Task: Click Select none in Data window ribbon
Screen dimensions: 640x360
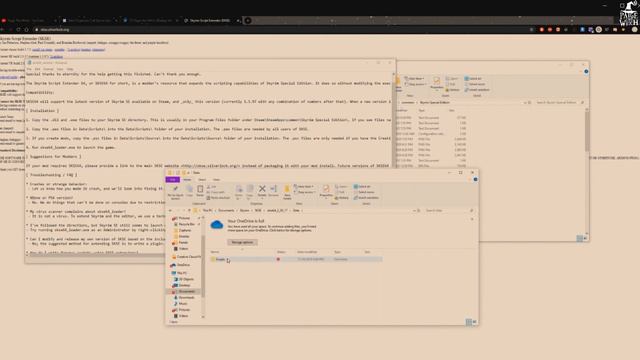Action: pyautogui.click(x=364, y=192)
